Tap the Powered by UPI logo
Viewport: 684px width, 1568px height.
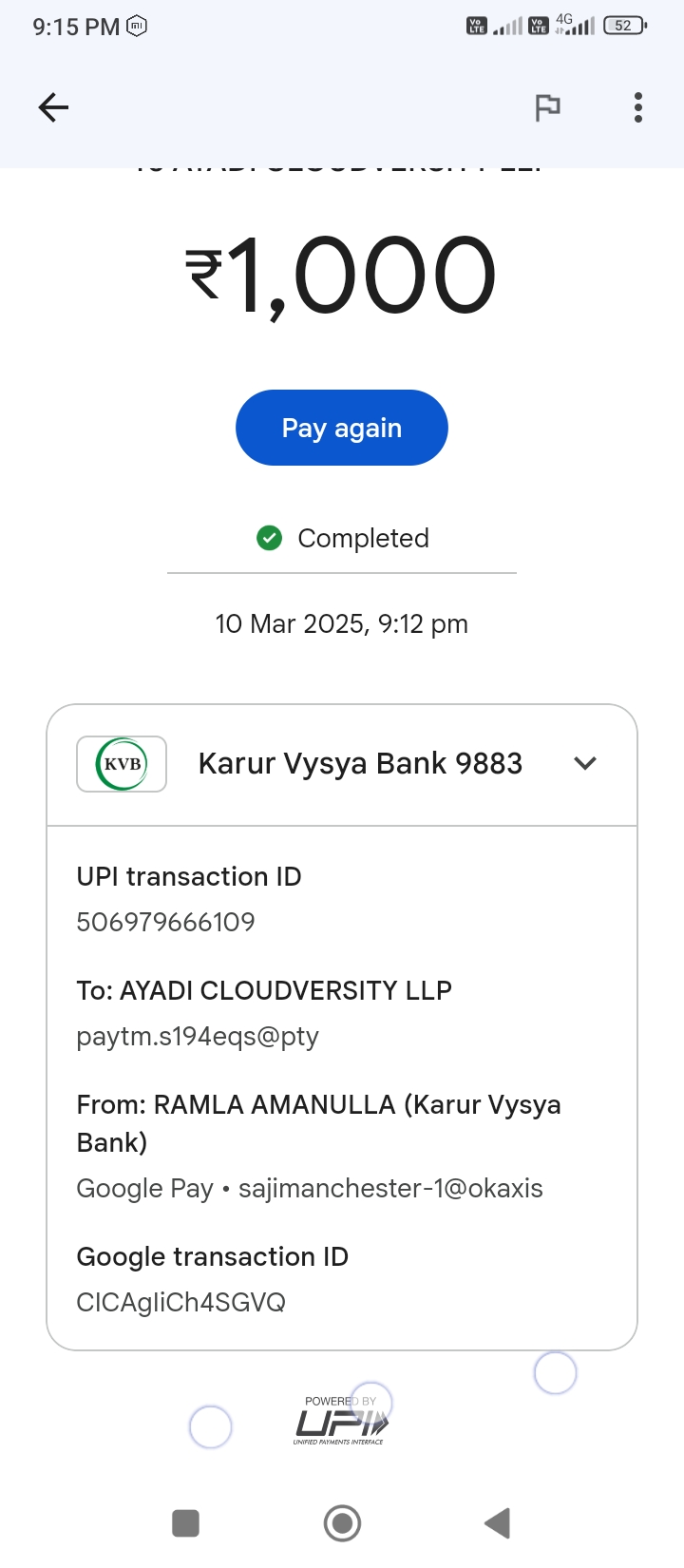pos(340,1422)
